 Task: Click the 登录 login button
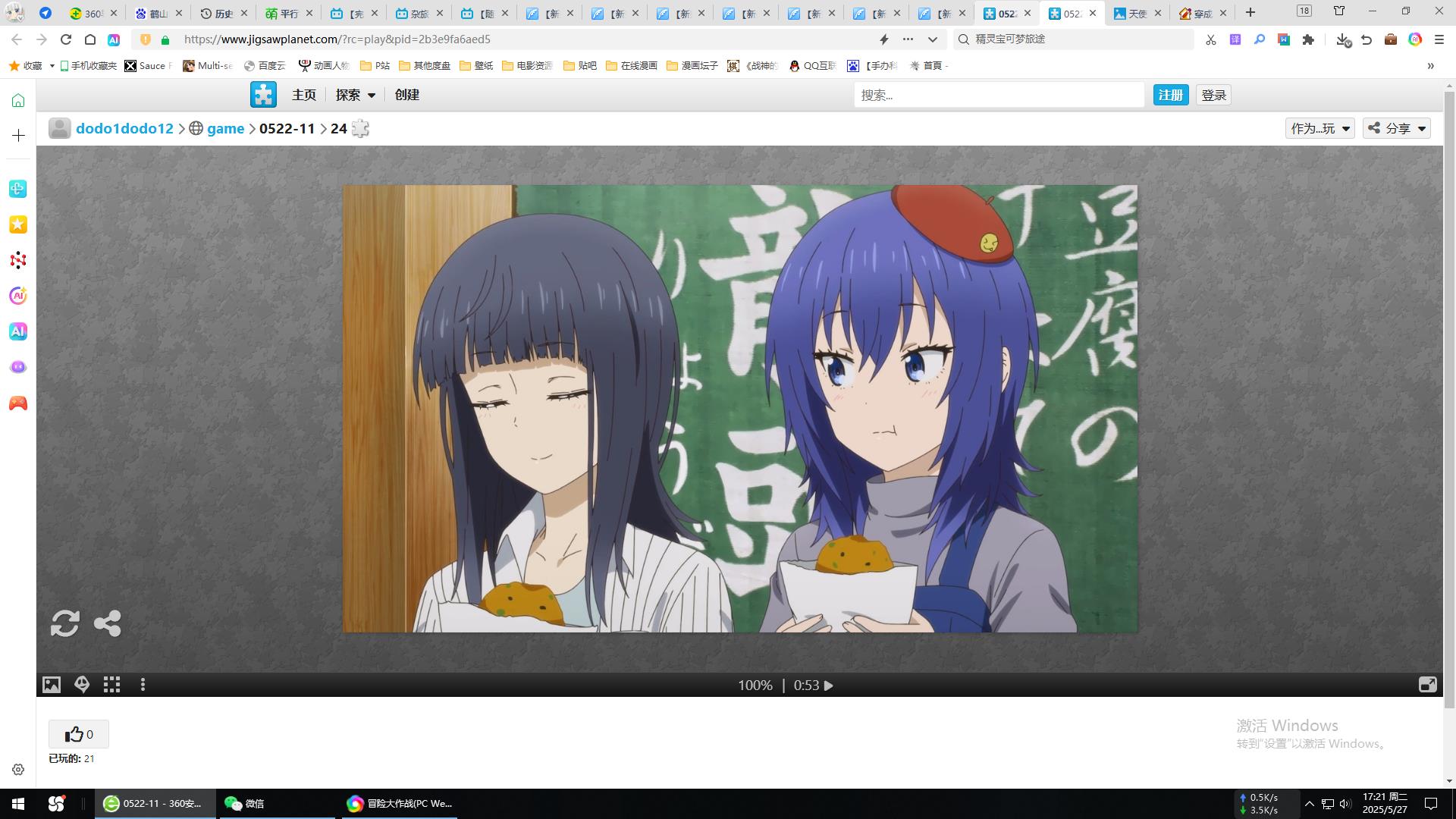pyautogui.click(x=1214, y=95)
